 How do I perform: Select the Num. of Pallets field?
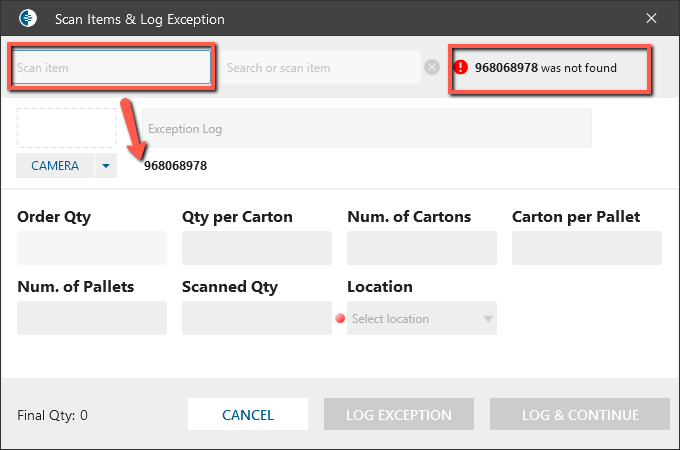coord(92,318)
